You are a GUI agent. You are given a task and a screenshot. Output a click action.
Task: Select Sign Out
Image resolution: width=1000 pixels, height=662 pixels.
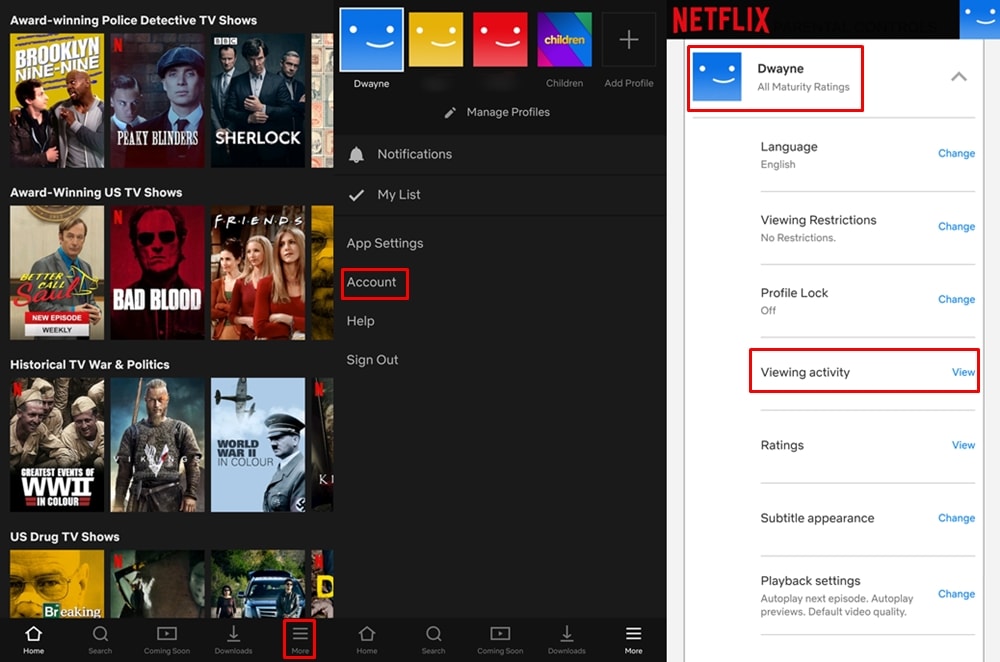372,360
